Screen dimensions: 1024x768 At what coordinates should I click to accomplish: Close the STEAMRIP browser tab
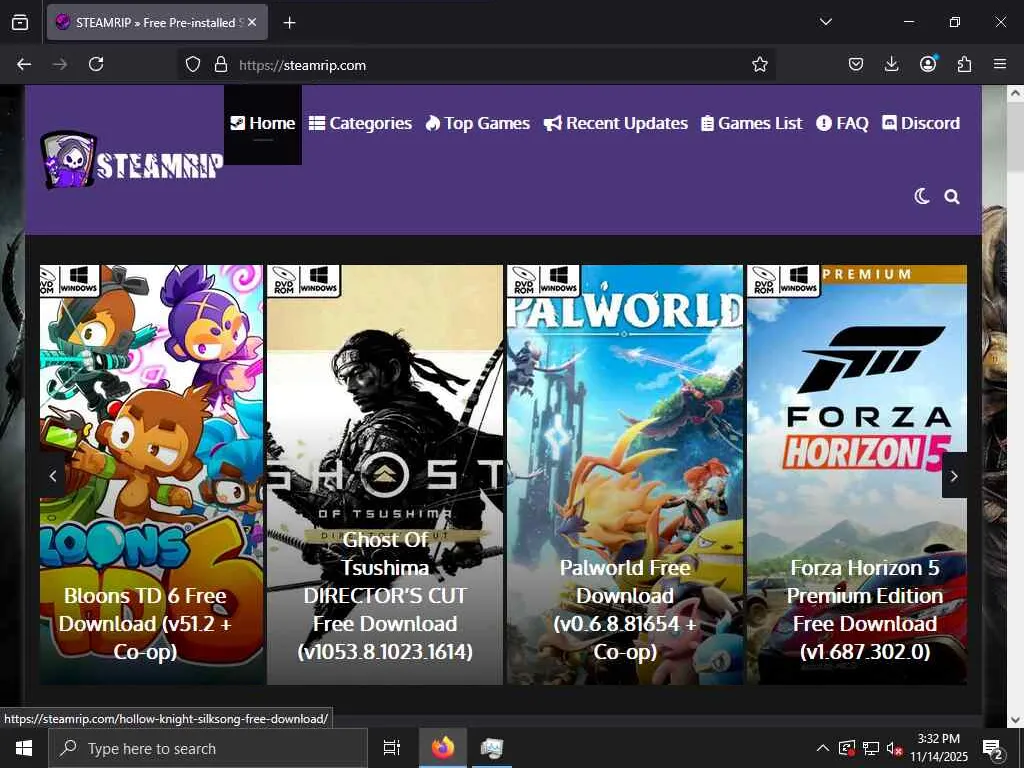pos(253,22)
